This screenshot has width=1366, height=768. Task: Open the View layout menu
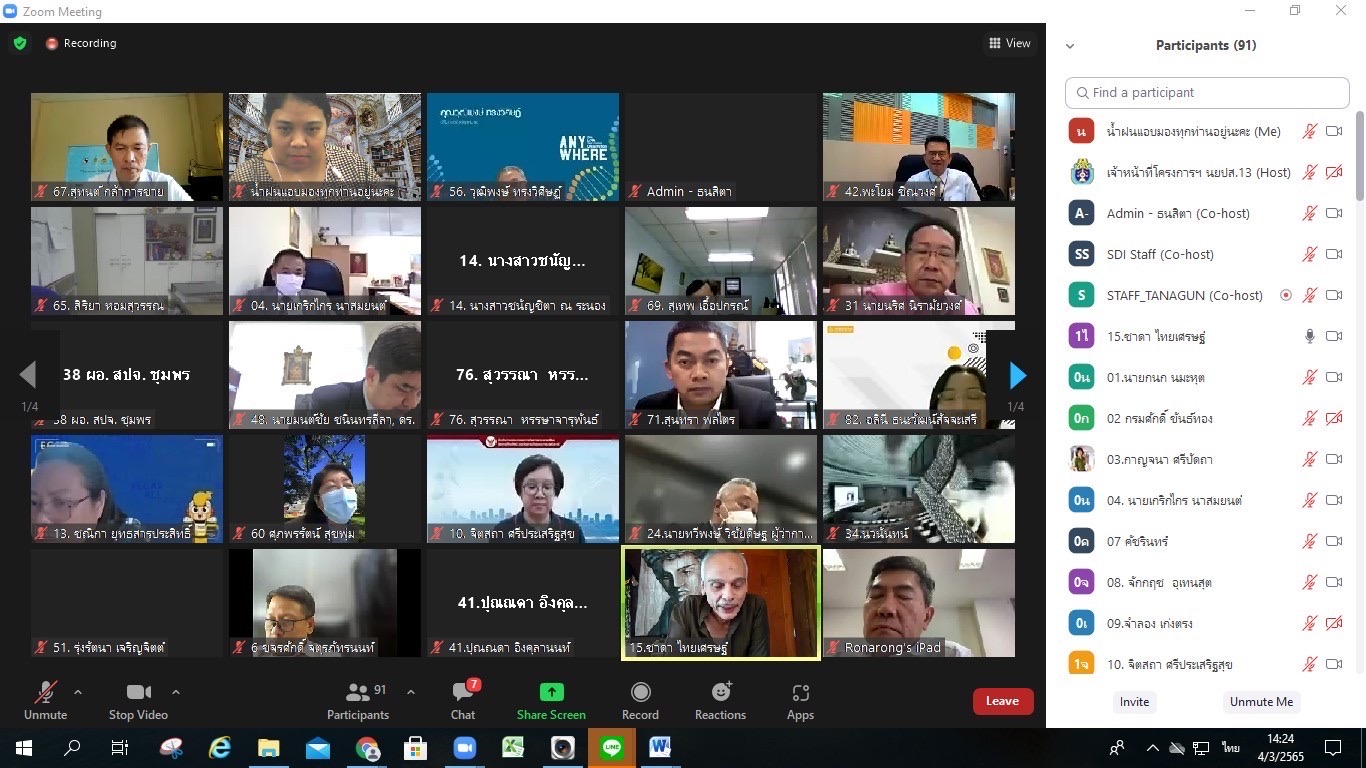click(1009, 43)
